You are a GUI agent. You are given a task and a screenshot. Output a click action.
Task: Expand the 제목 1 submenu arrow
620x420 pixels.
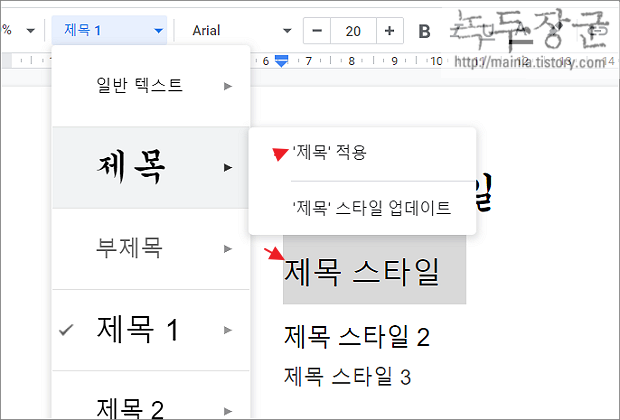(227, 330)
